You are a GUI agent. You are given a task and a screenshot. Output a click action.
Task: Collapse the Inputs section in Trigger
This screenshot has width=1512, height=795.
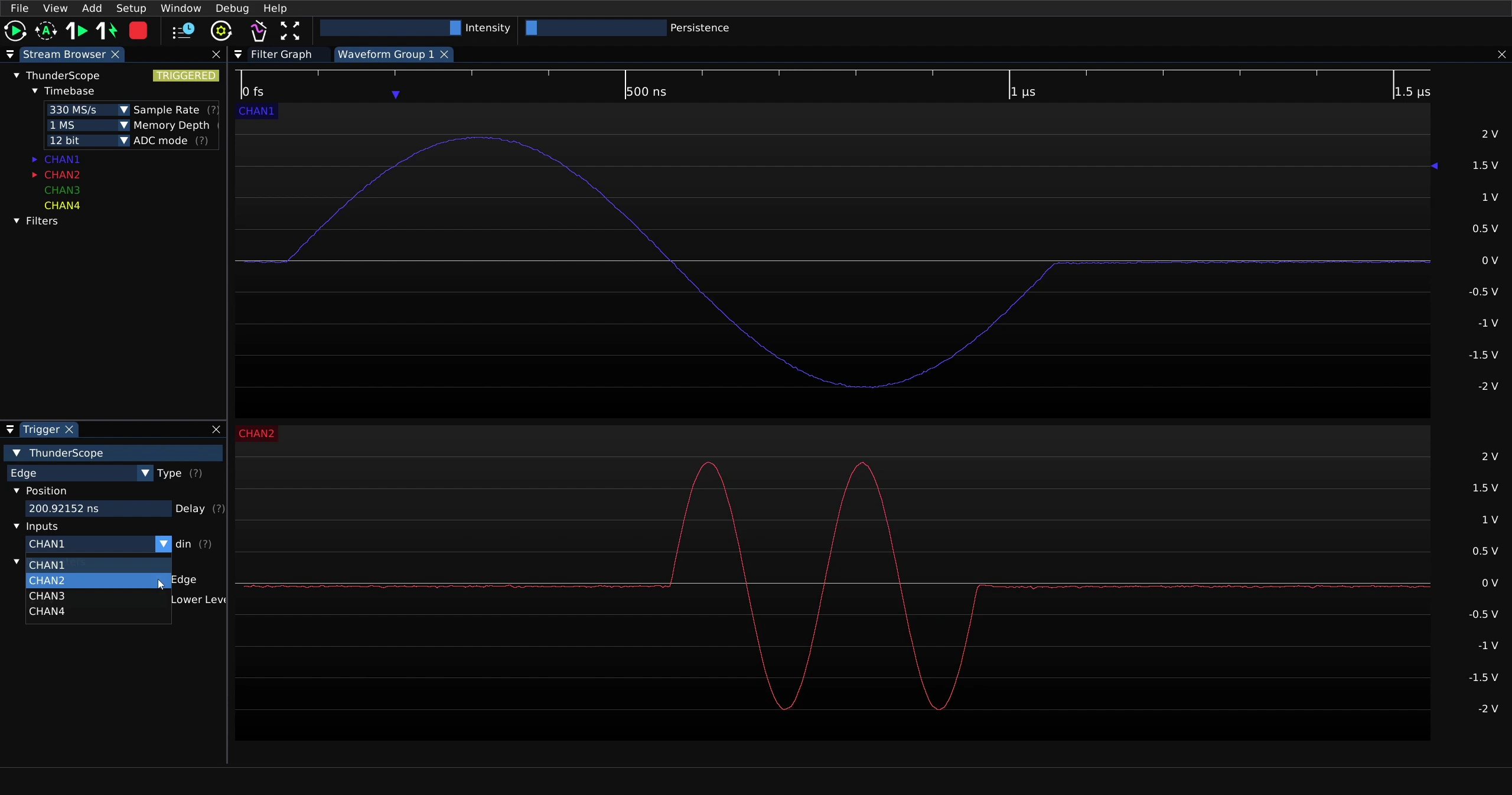tap(17, 526)
